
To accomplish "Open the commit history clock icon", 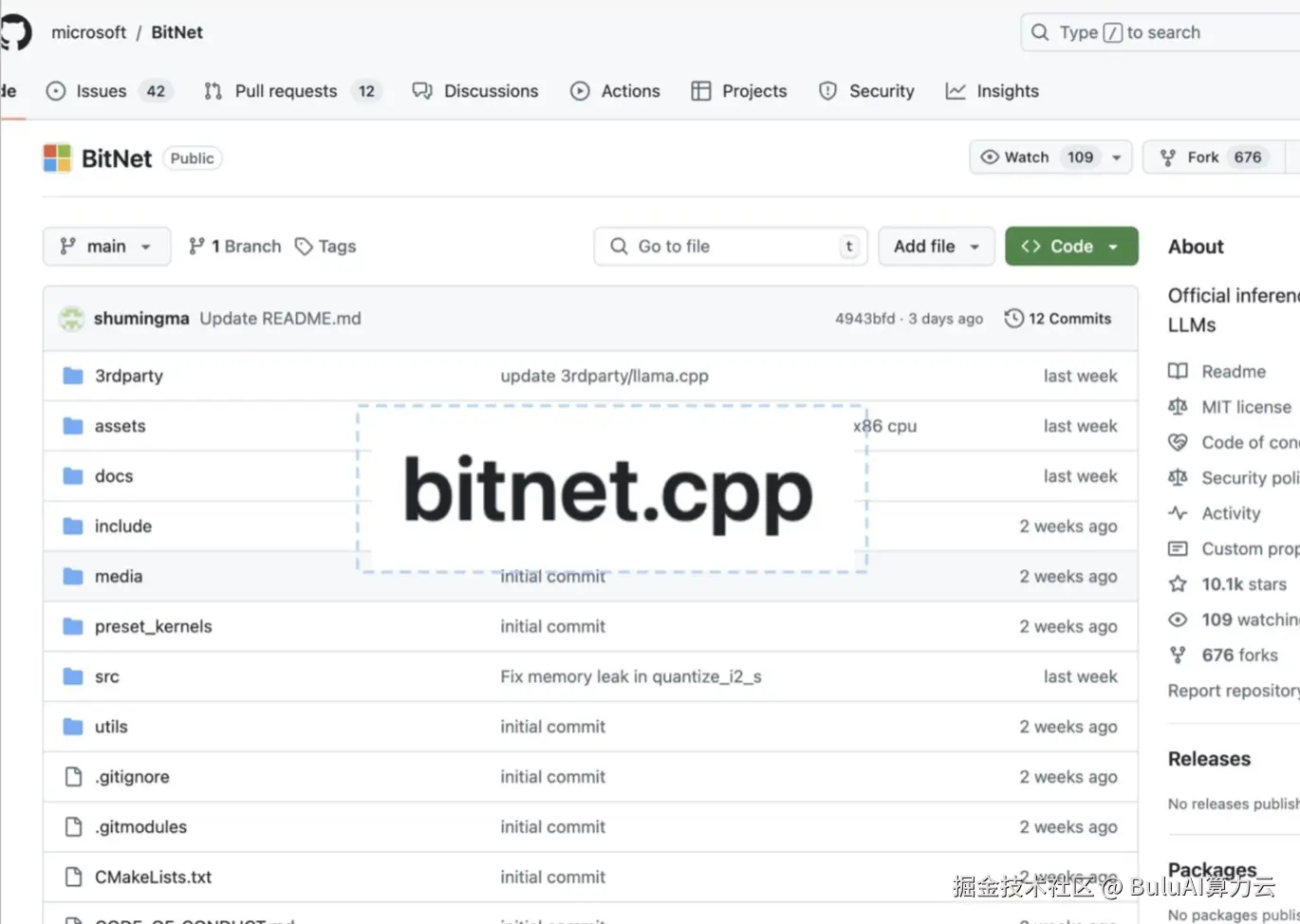I will [x=1013, y=319].
